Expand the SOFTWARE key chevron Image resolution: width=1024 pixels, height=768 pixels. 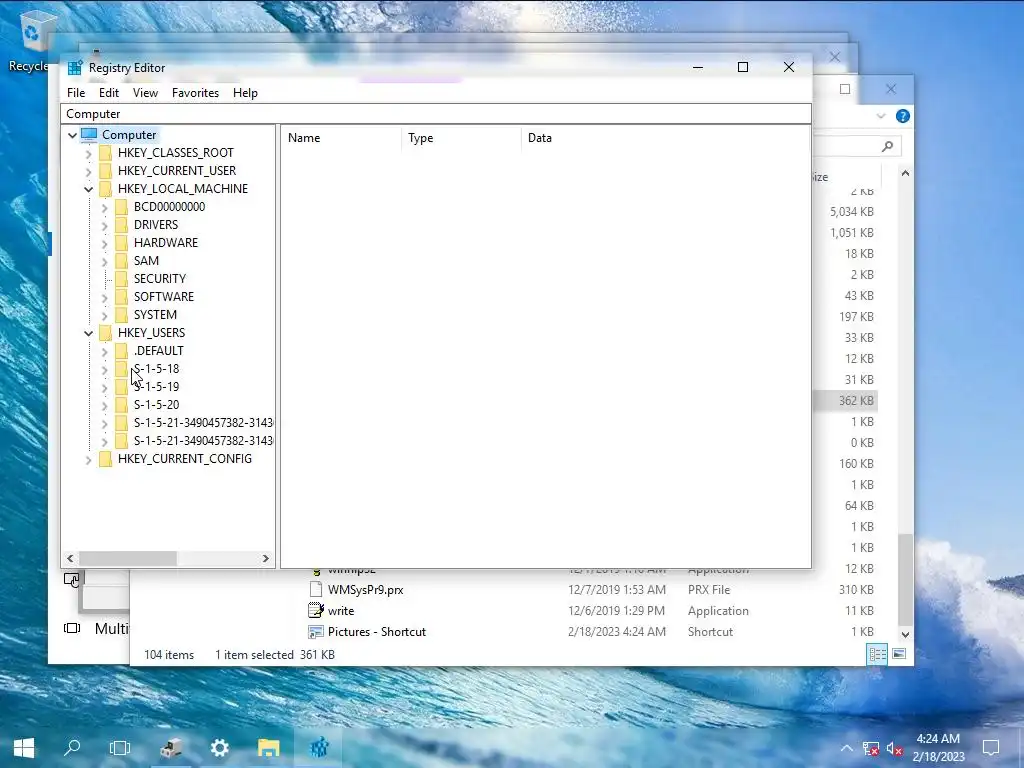[104, 298]
